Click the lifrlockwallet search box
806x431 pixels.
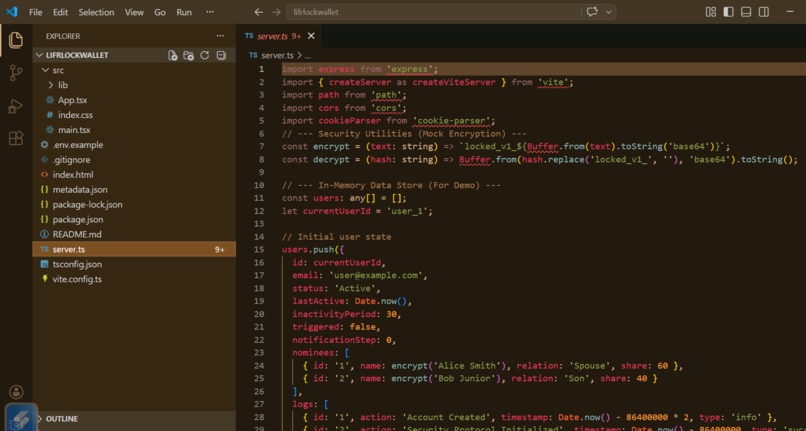pos(433,12)
